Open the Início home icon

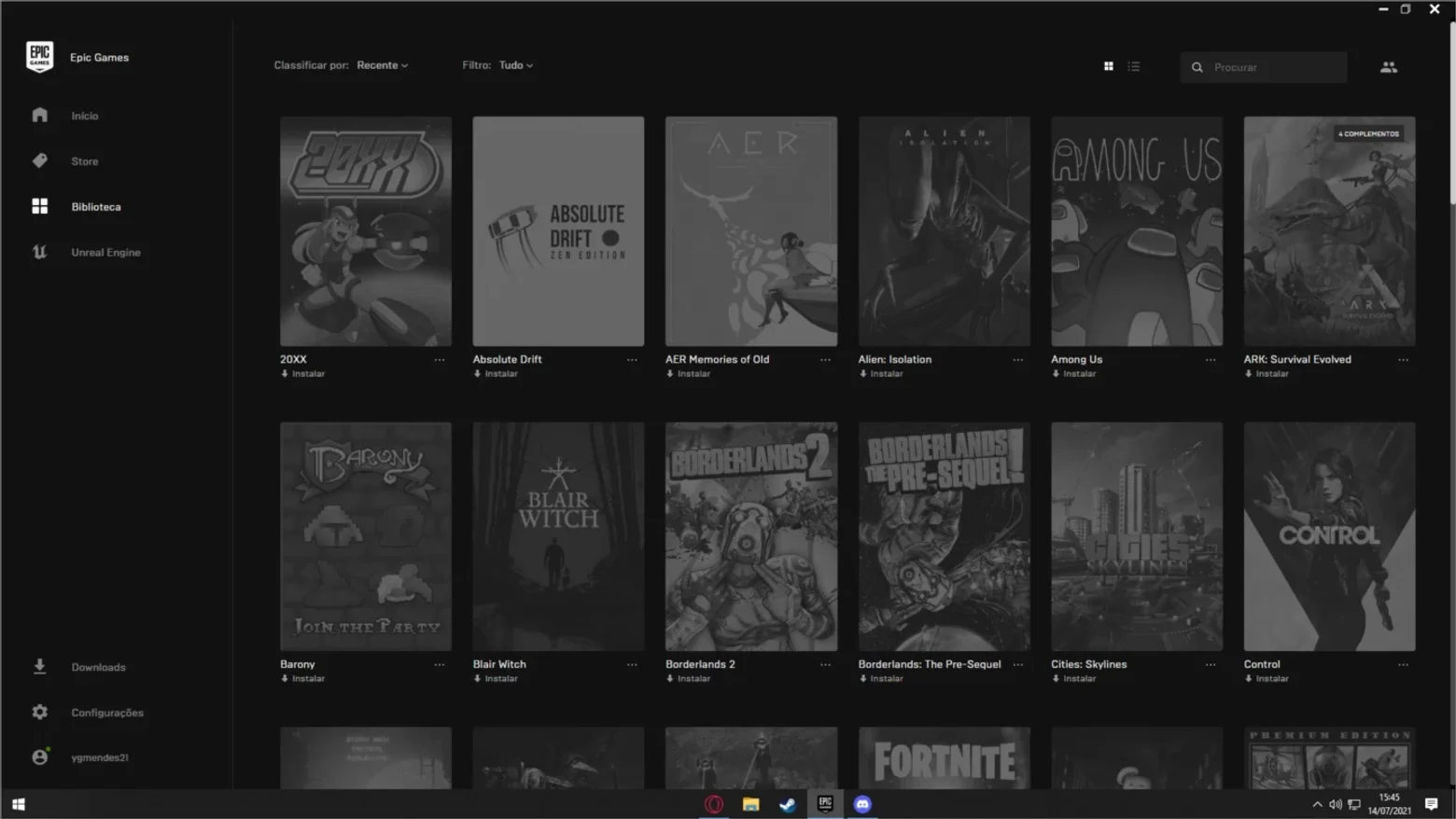[x=39, y=115]
